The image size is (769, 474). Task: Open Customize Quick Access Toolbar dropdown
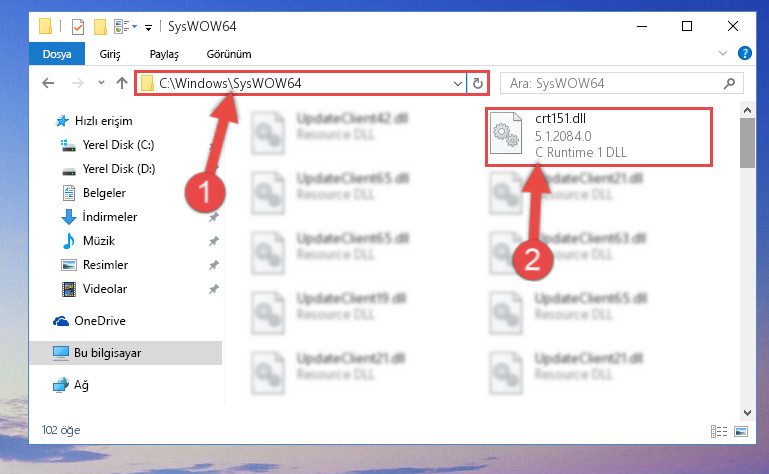click(x=148, y=27)
